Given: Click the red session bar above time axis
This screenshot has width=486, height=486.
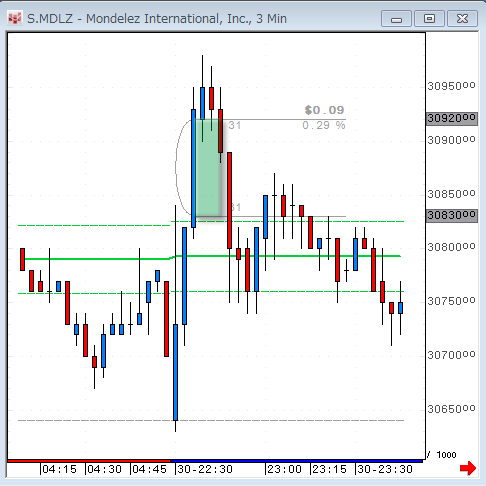Looking at the screenshot, I should (x=89, y=461).
